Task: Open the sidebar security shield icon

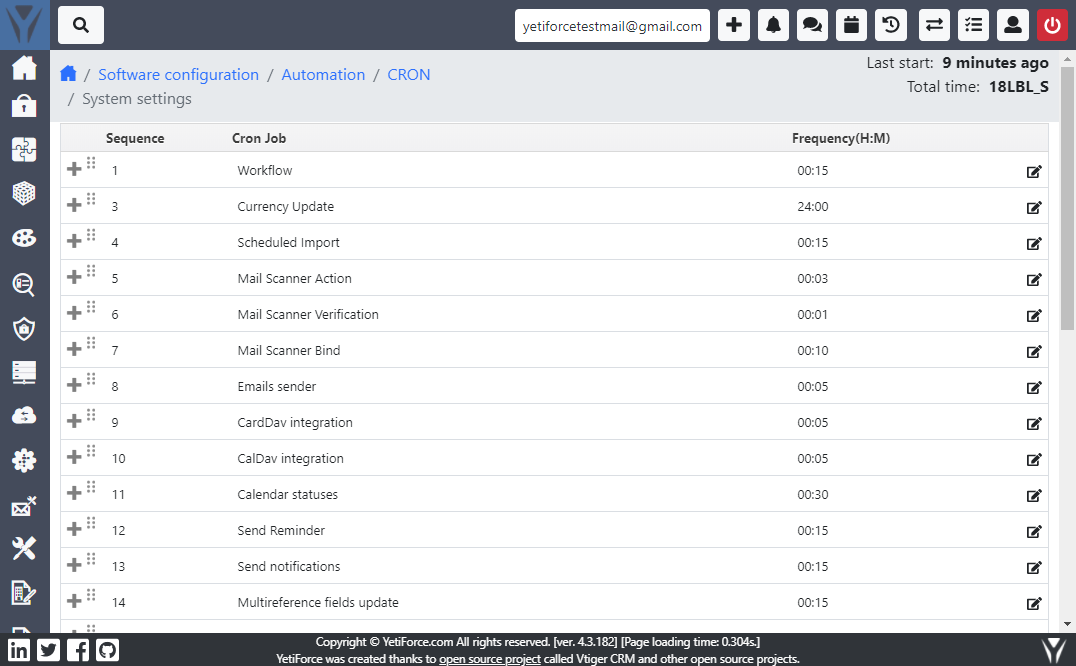Action: click(24, 329)
